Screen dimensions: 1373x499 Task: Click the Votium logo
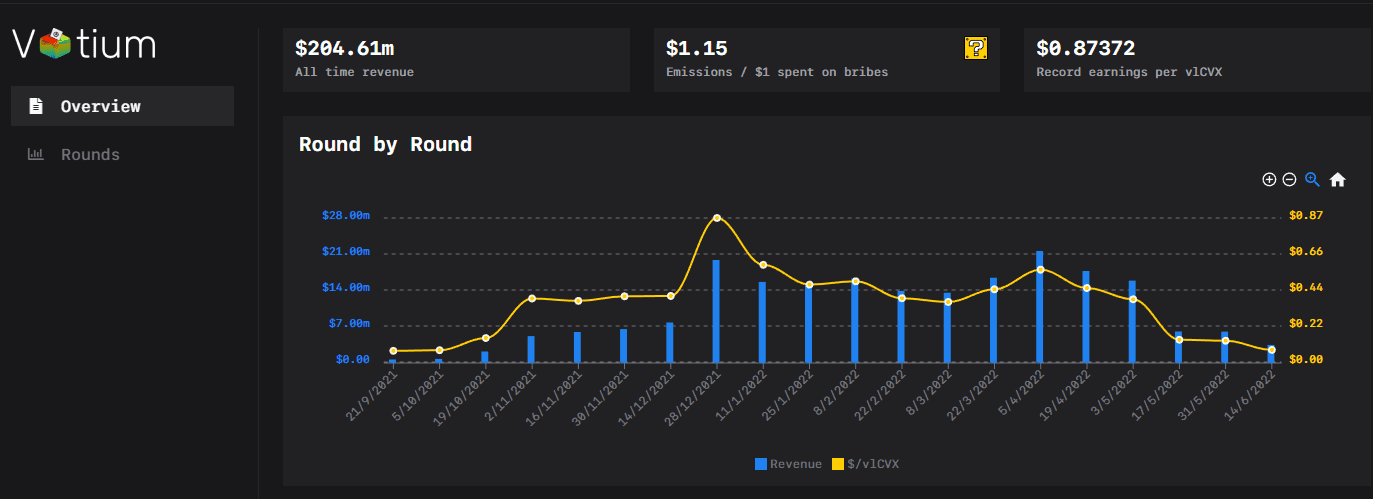pos(84,44)
